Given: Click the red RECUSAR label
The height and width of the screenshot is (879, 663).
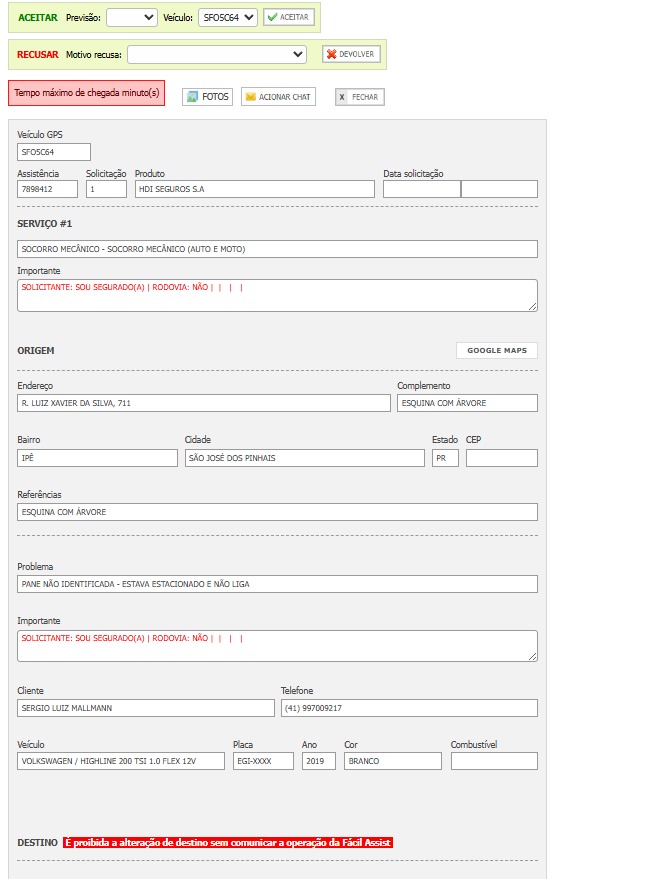Looking at the screenshot, I should click(38, 54).
